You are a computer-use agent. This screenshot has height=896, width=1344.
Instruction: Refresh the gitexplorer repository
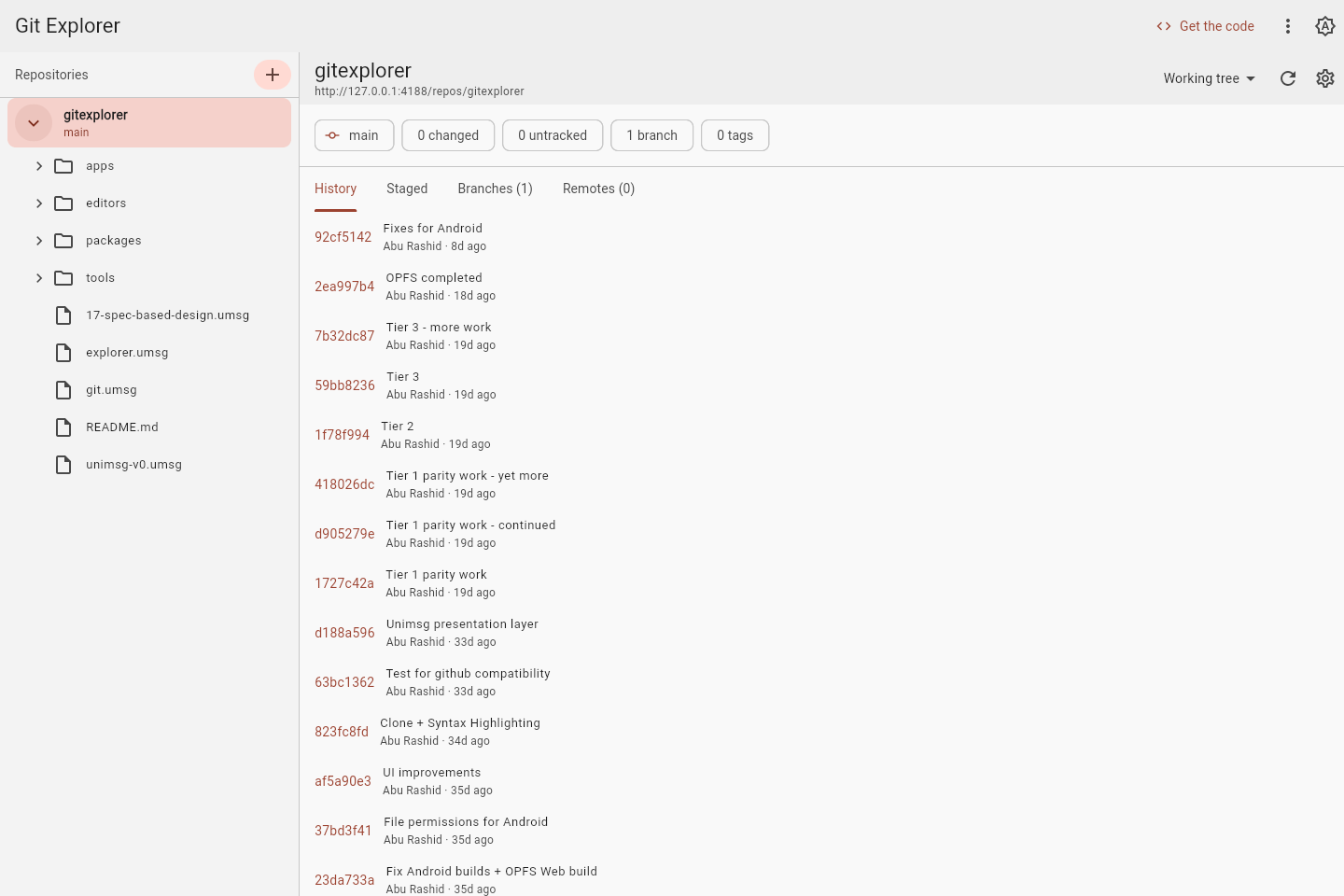coord(1288,78)
